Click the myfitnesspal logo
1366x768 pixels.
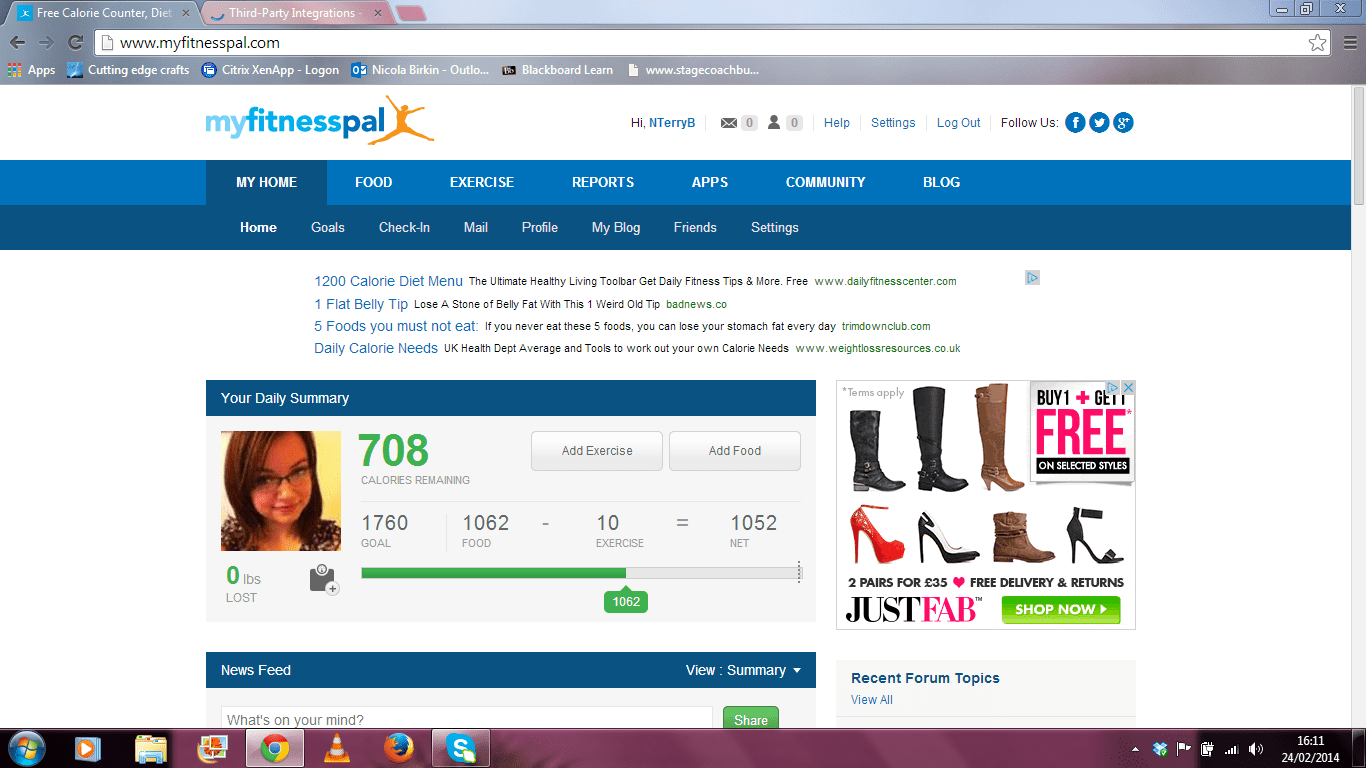pyautogui.click(x=320, y=121)
